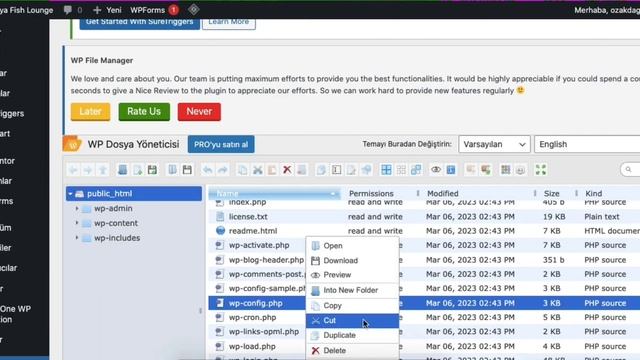Click the diamond icon in admin bar

click(x=193, y=10)
